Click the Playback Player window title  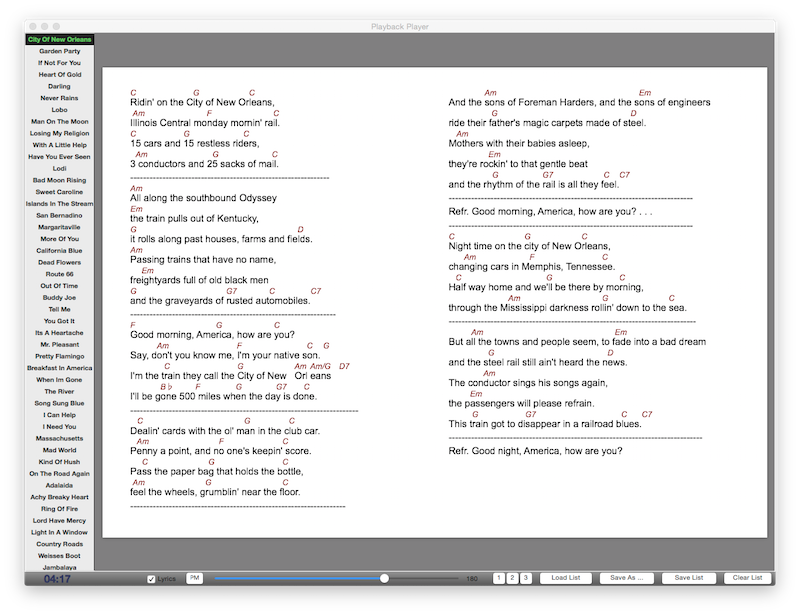(399, 27)
